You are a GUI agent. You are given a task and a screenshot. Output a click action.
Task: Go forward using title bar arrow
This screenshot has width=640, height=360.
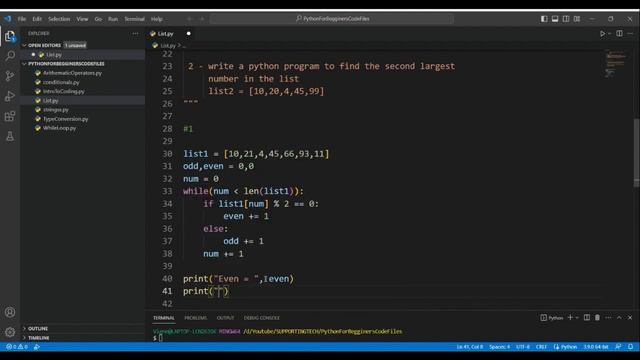[x=202, y=19]
